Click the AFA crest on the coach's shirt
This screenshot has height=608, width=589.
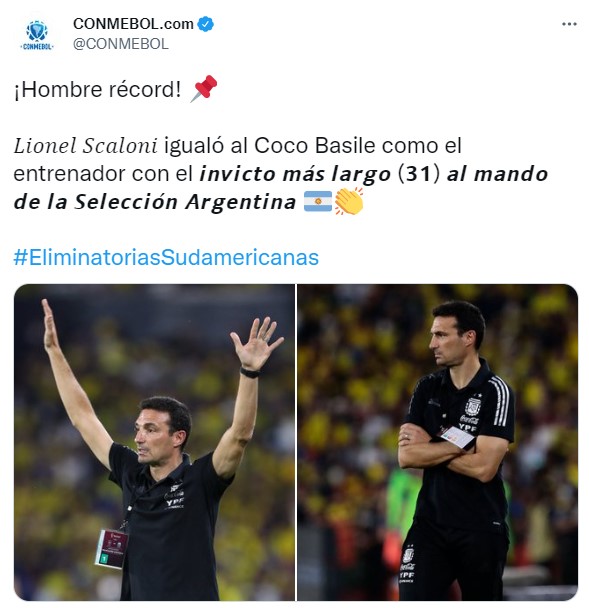pos(472,406)
